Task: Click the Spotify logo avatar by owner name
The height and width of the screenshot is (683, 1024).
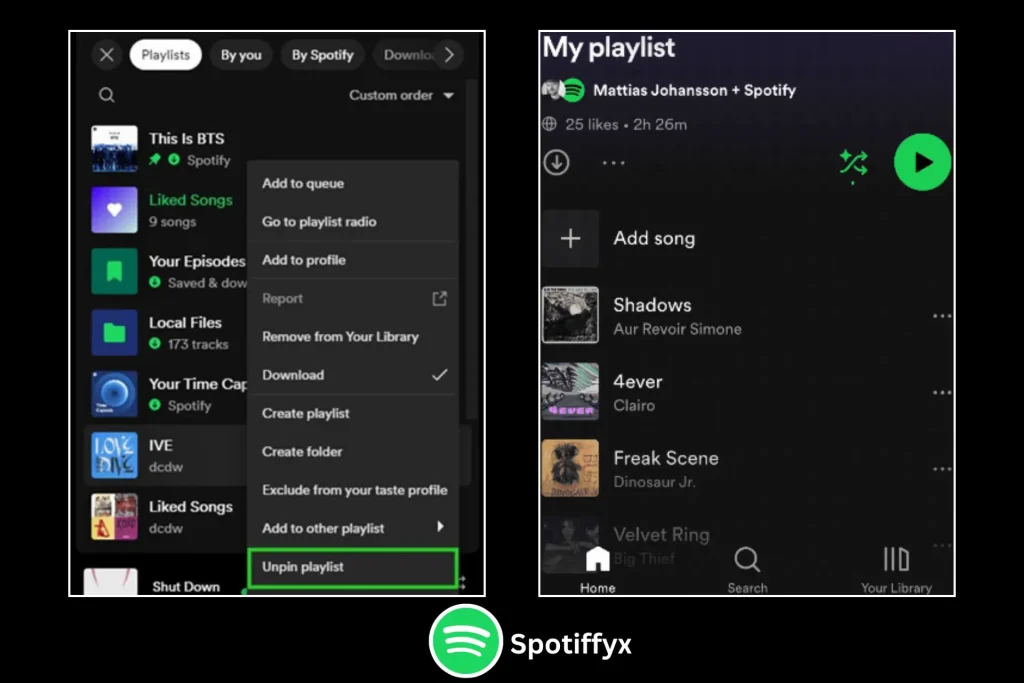Action: tap(573, 90)
